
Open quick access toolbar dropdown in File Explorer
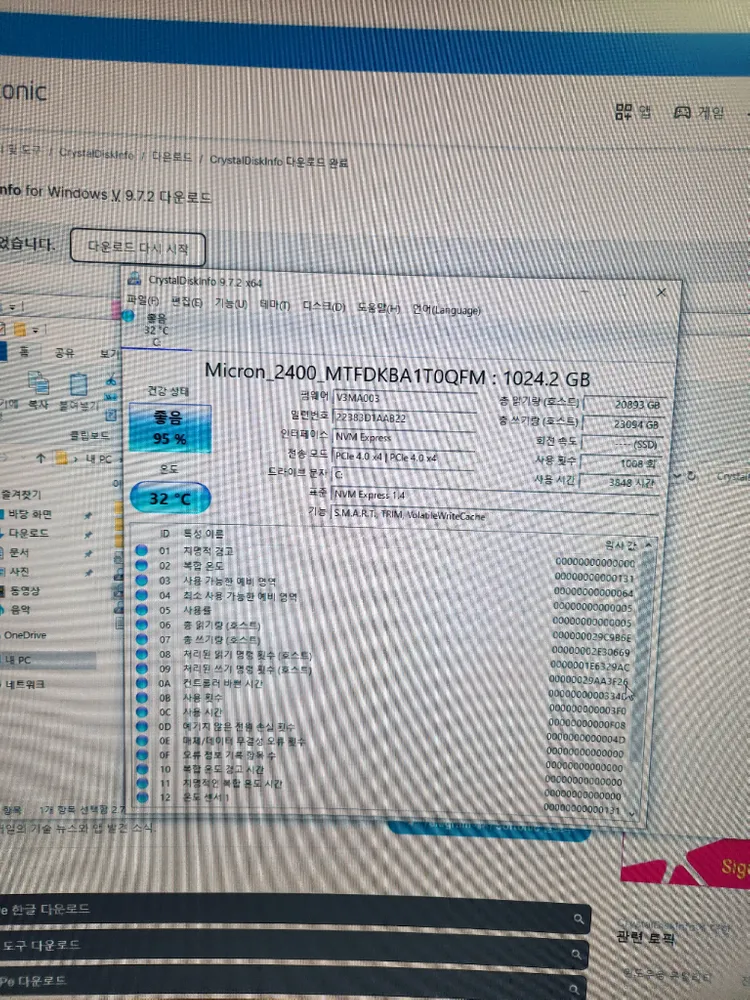click(x=35, y=330)
